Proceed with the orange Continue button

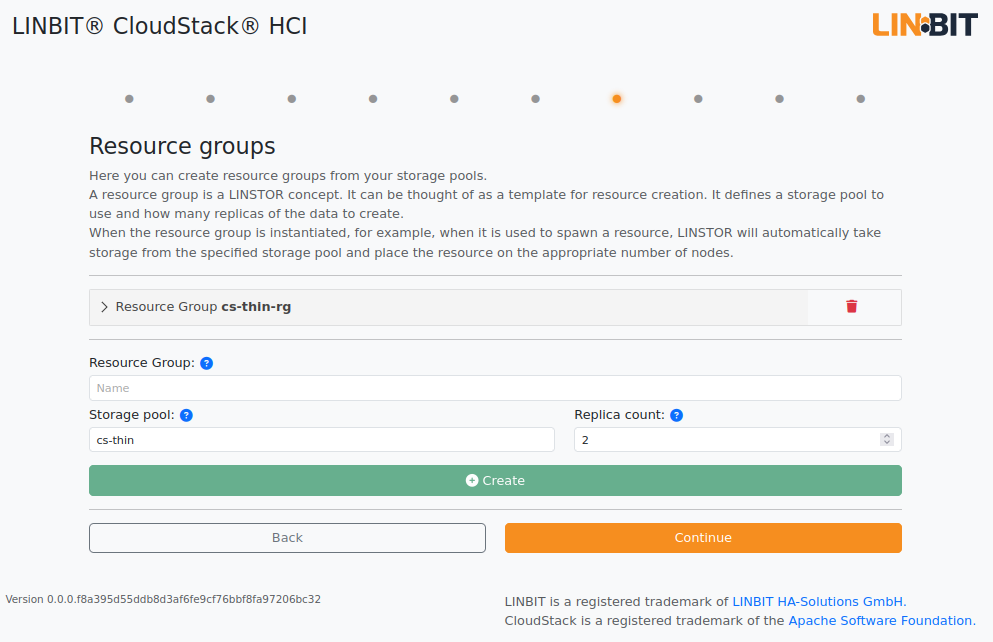pyautogui.click(x=703, y=538)
